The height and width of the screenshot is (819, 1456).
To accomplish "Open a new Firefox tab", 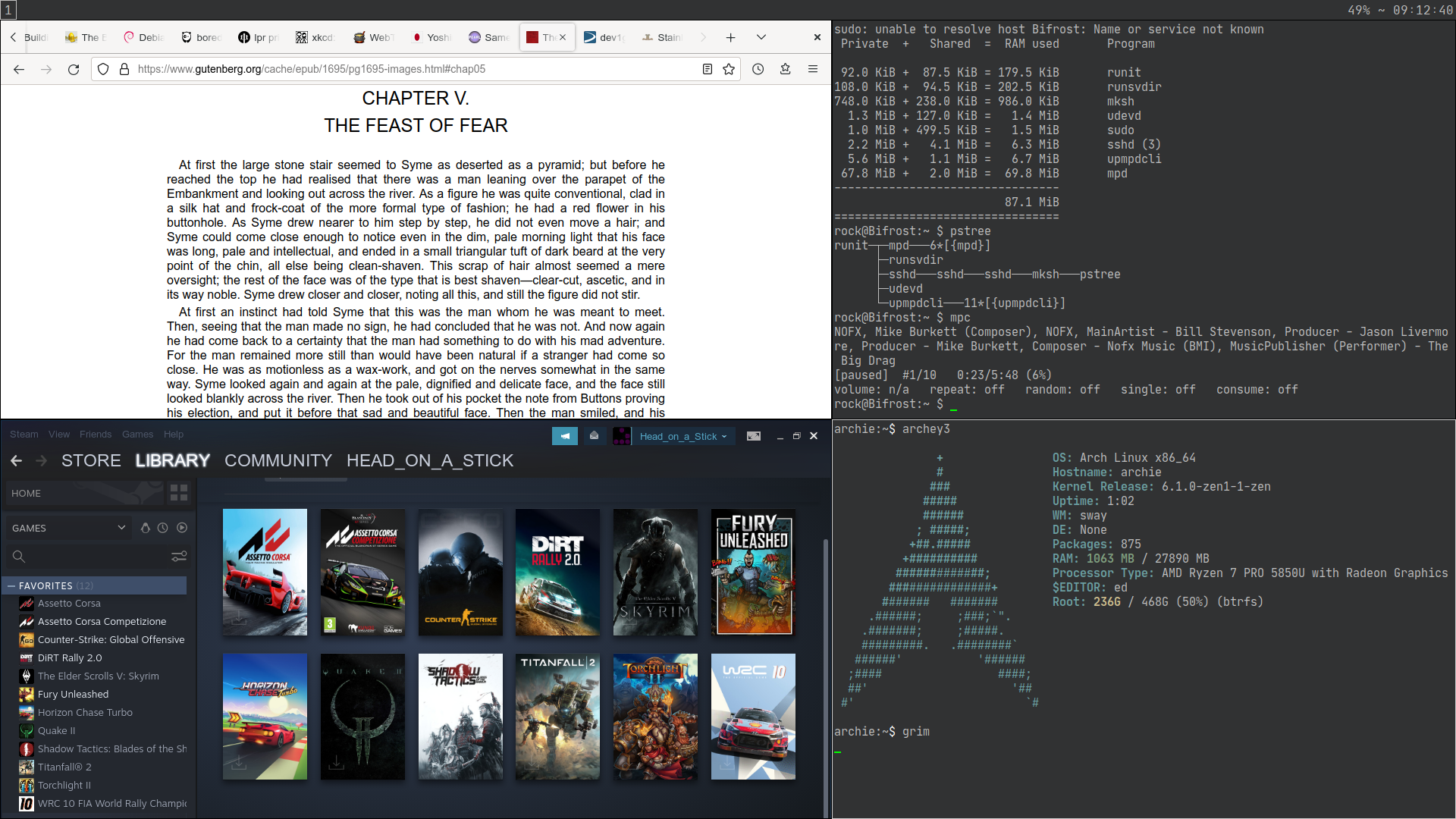I will point(730,37).
